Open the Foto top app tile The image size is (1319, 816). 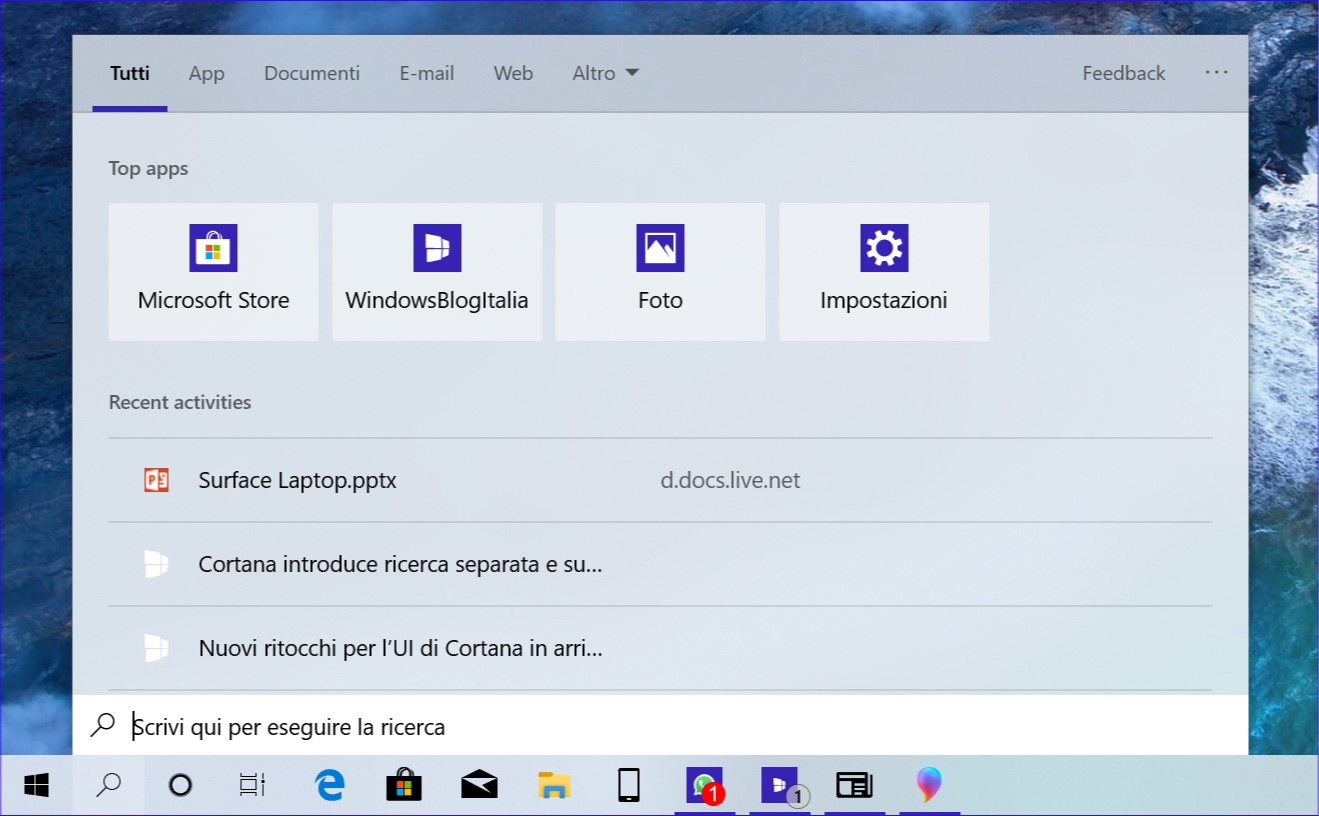[x=660, y=272]
